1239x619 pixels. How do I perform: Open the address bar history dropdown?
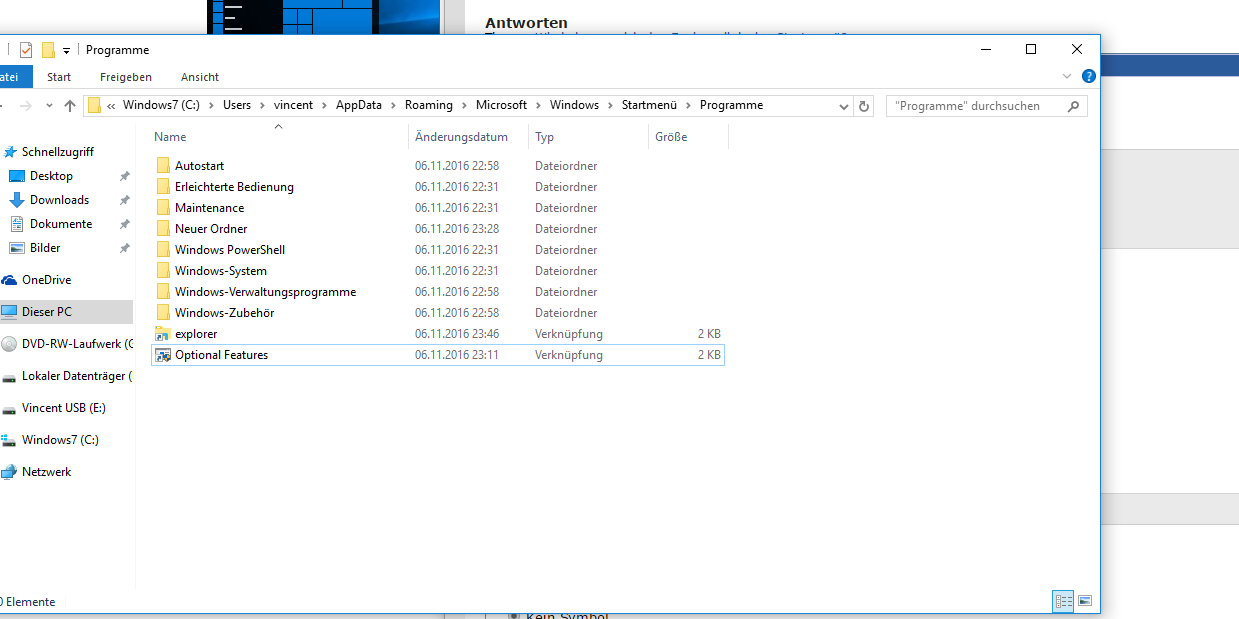point(845,106)
